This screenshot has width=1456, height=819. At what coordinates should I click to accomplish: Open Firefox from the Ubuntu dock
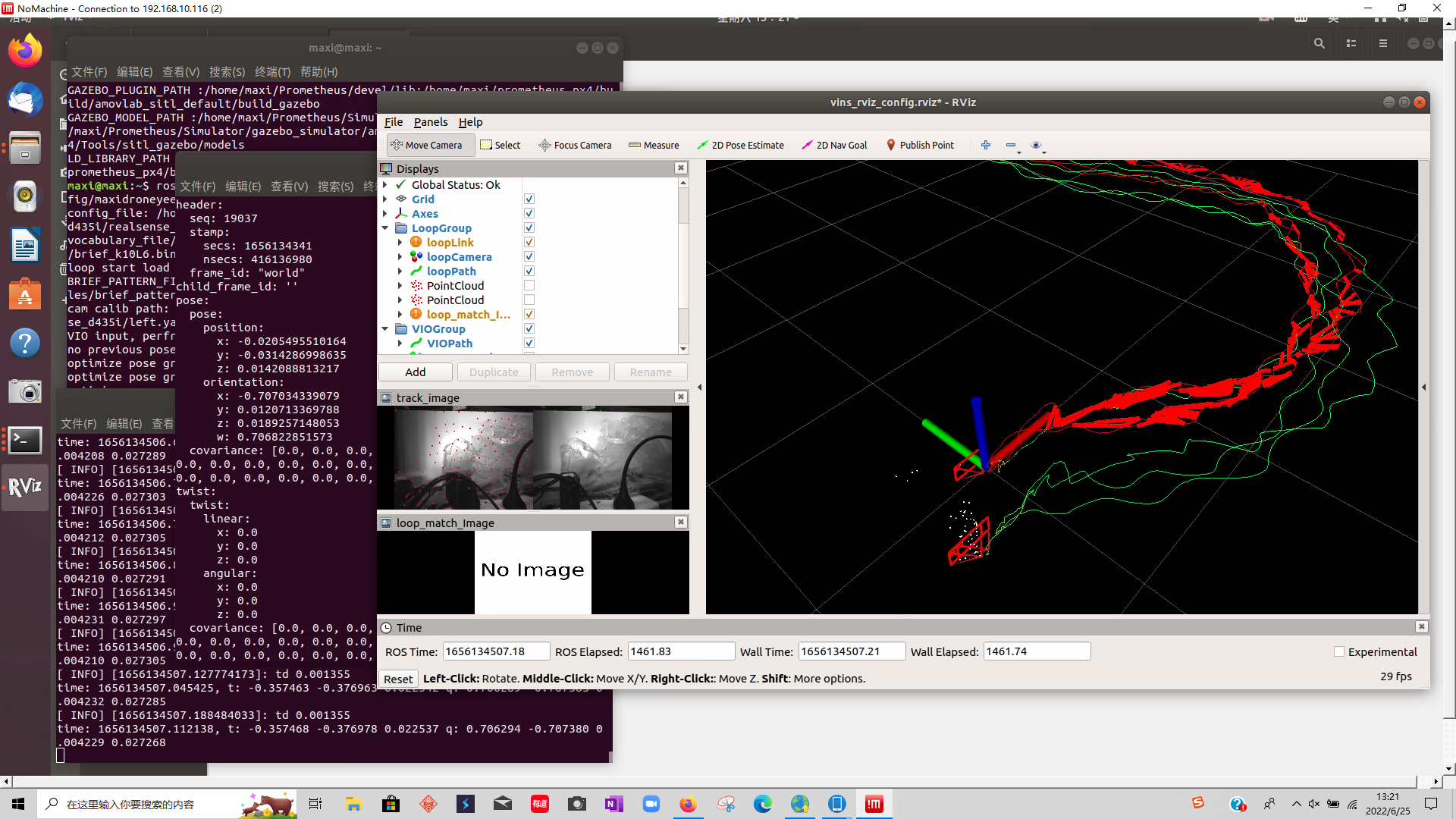25,51
